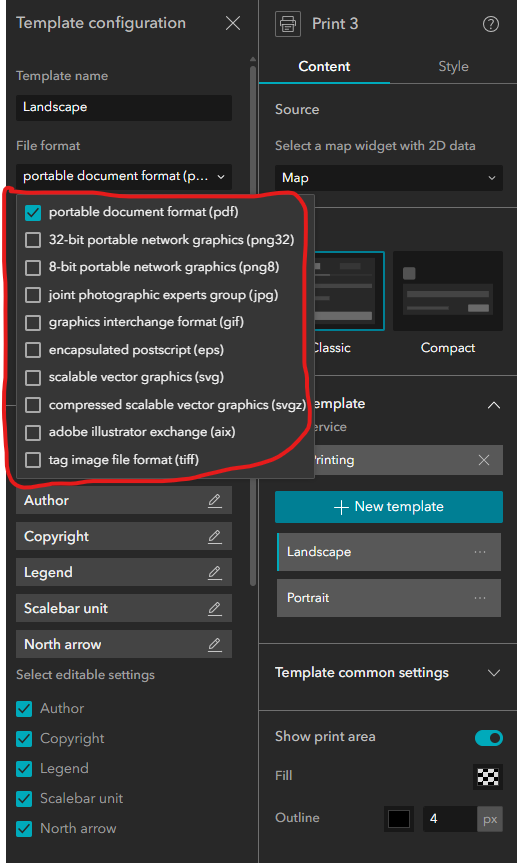Close the Template configuration panel

tap(233, 23)
